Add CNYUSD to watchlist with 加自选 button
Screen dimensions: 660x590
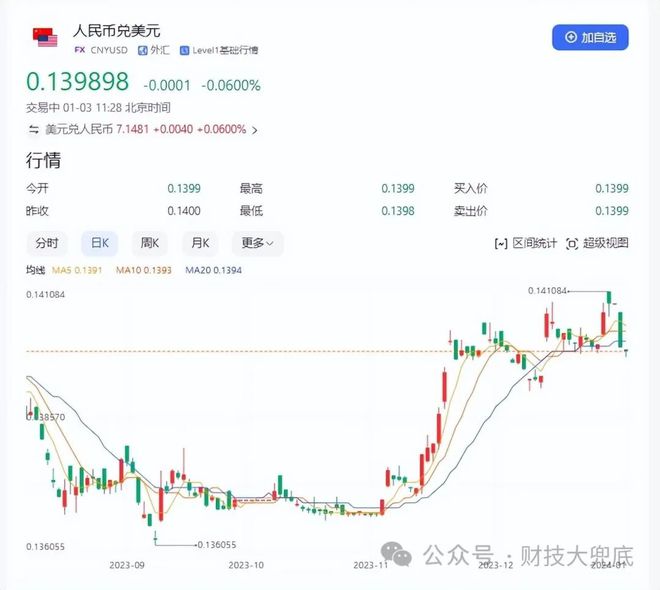coord(590,37)
